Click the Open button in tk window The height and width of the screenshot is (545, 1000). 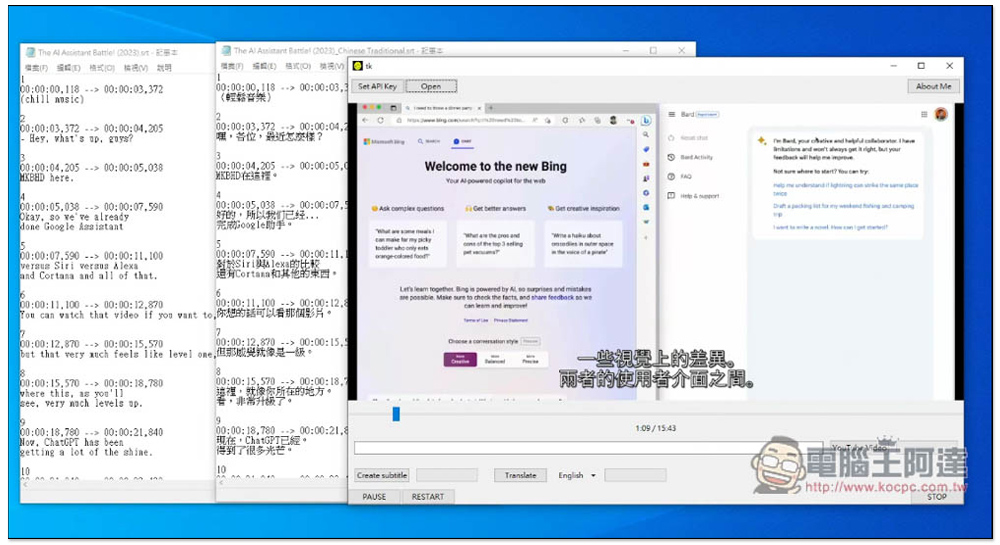(431, 86)
